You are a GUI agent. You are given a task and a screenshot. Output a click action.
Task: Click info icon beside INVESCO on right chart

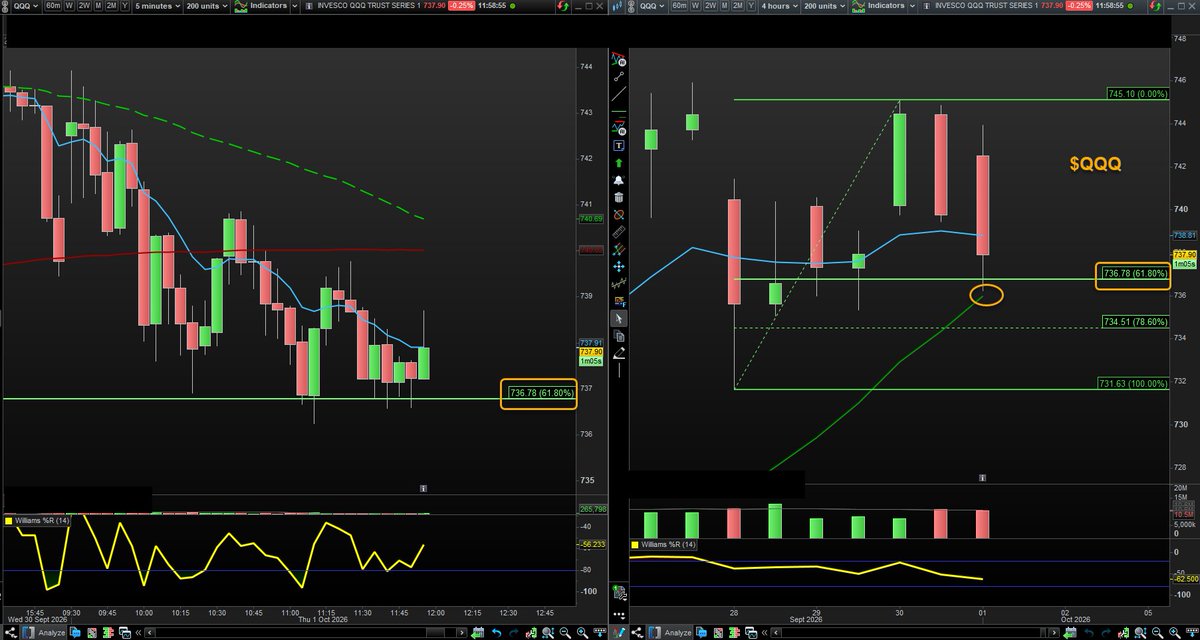[925, 6]
